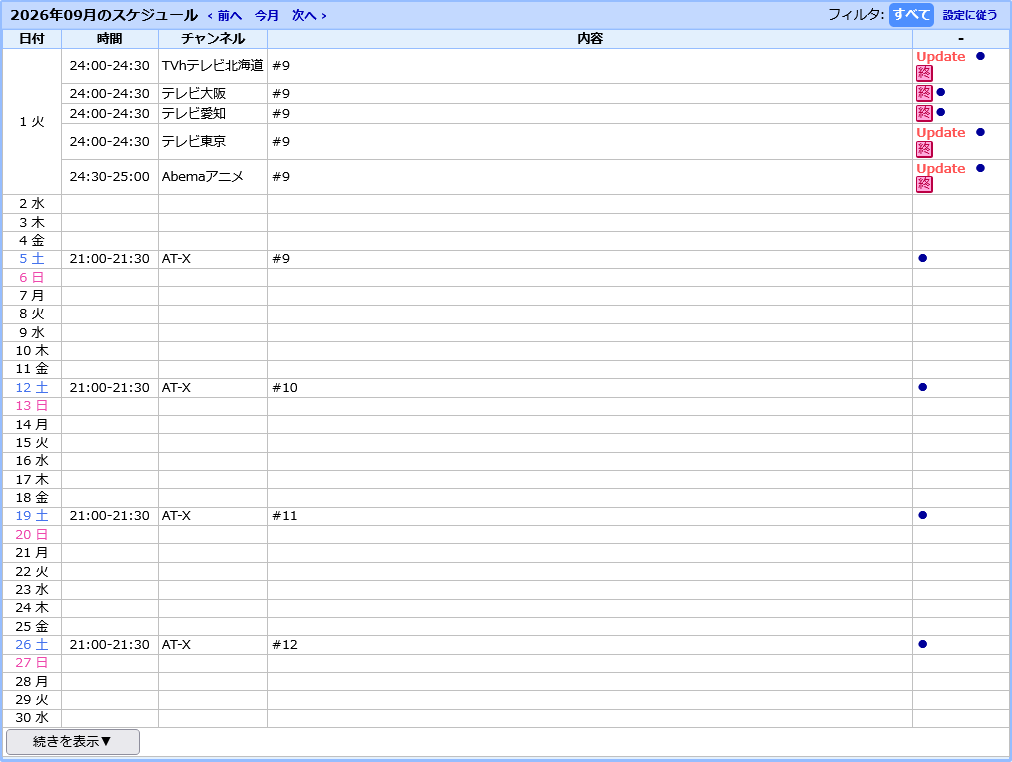Go to next month with 次へ
This screenshot has width=1012, height=762.
pyautogui.click(x=309, y=15)
